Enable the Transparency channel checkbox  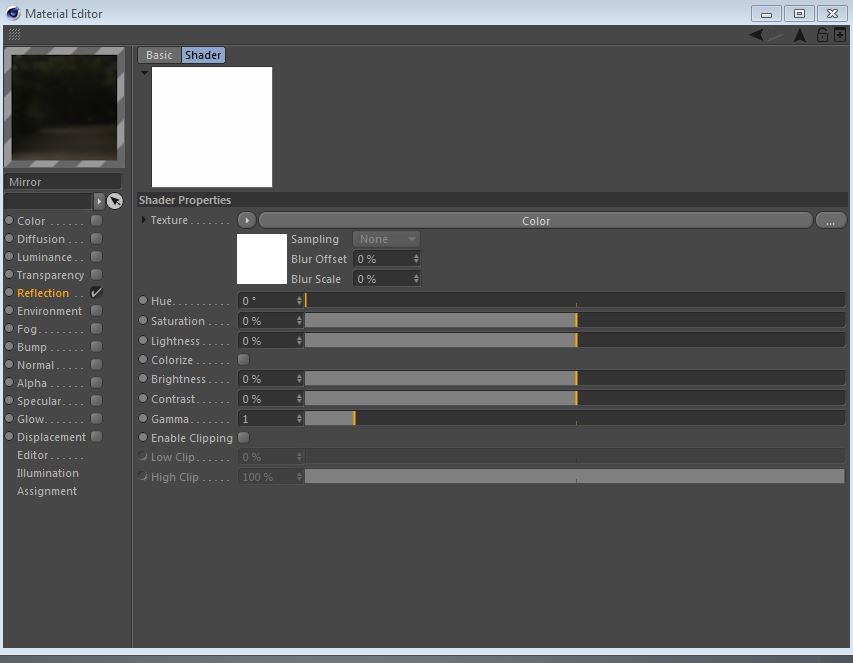tap(97, 274)
